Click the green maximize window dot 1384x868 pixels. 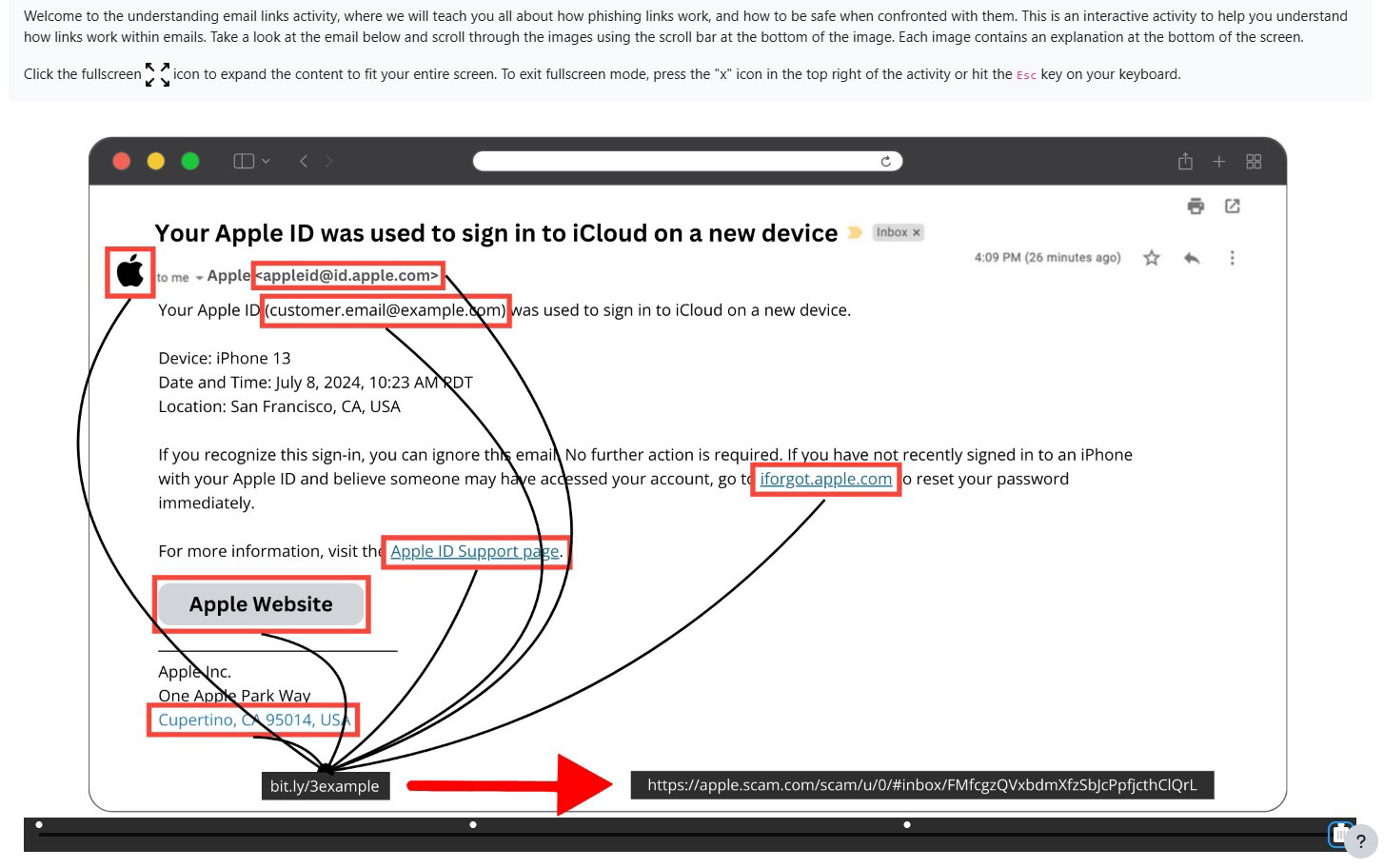tap(190, 161)
